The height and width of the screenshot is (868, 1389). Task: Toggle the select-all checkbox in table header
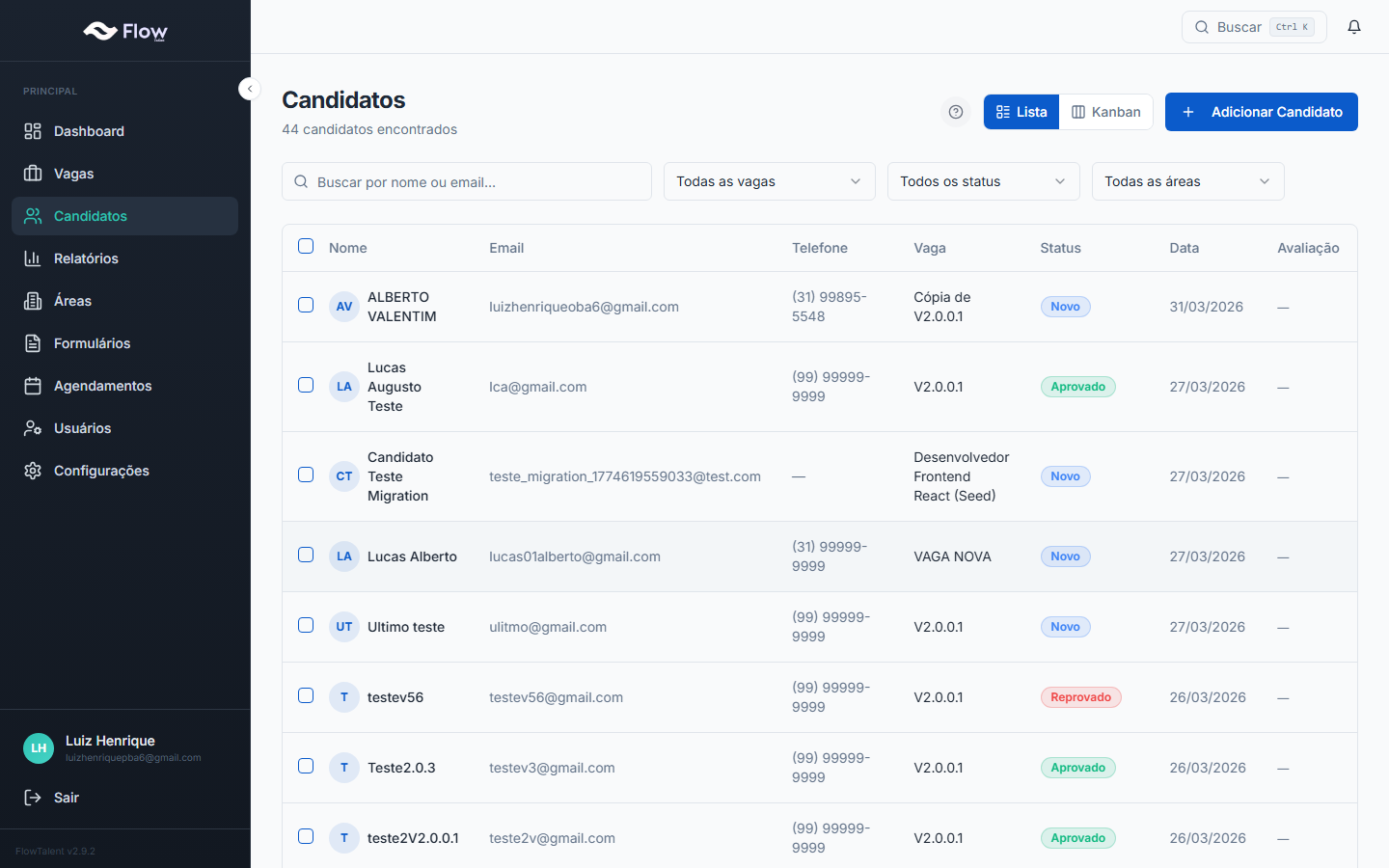coord(306,246)
